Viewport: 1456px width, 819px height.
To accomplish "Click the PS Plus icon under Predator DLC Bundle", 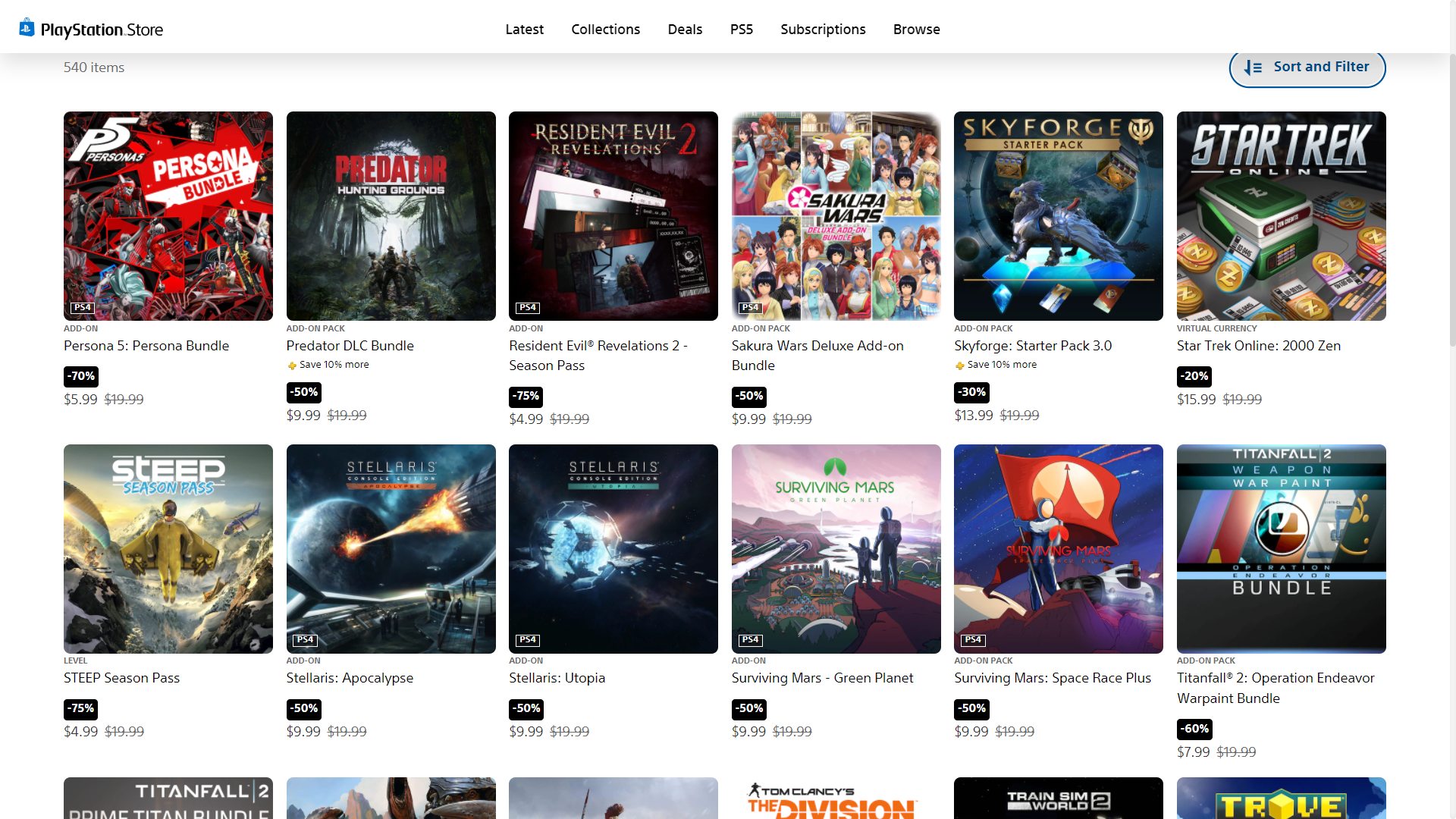I will (x=292, y=366).
